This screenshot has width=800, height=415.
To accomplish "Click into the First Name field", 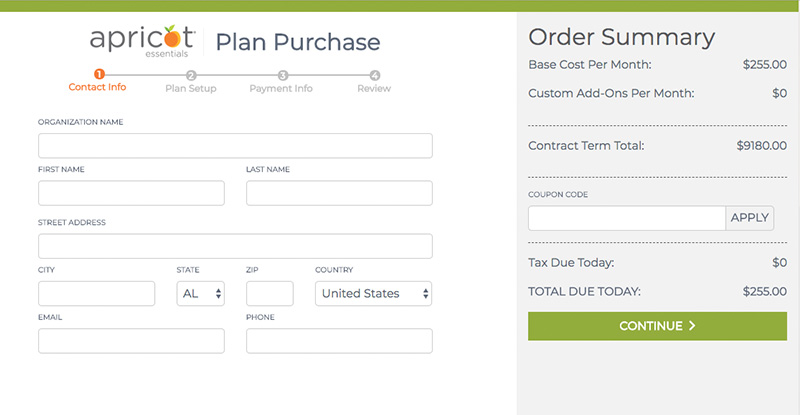I will 131,193.
